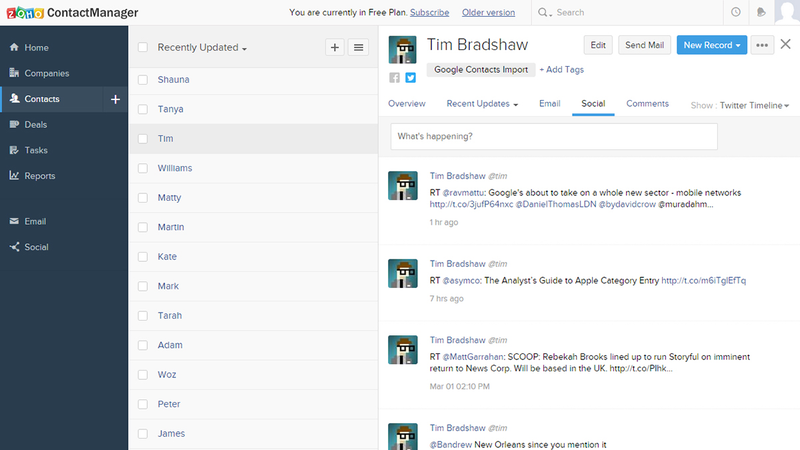Viewport: 800px width, 450px height.
Task: Open the list view options menu icon
Action: click(359, 47)
